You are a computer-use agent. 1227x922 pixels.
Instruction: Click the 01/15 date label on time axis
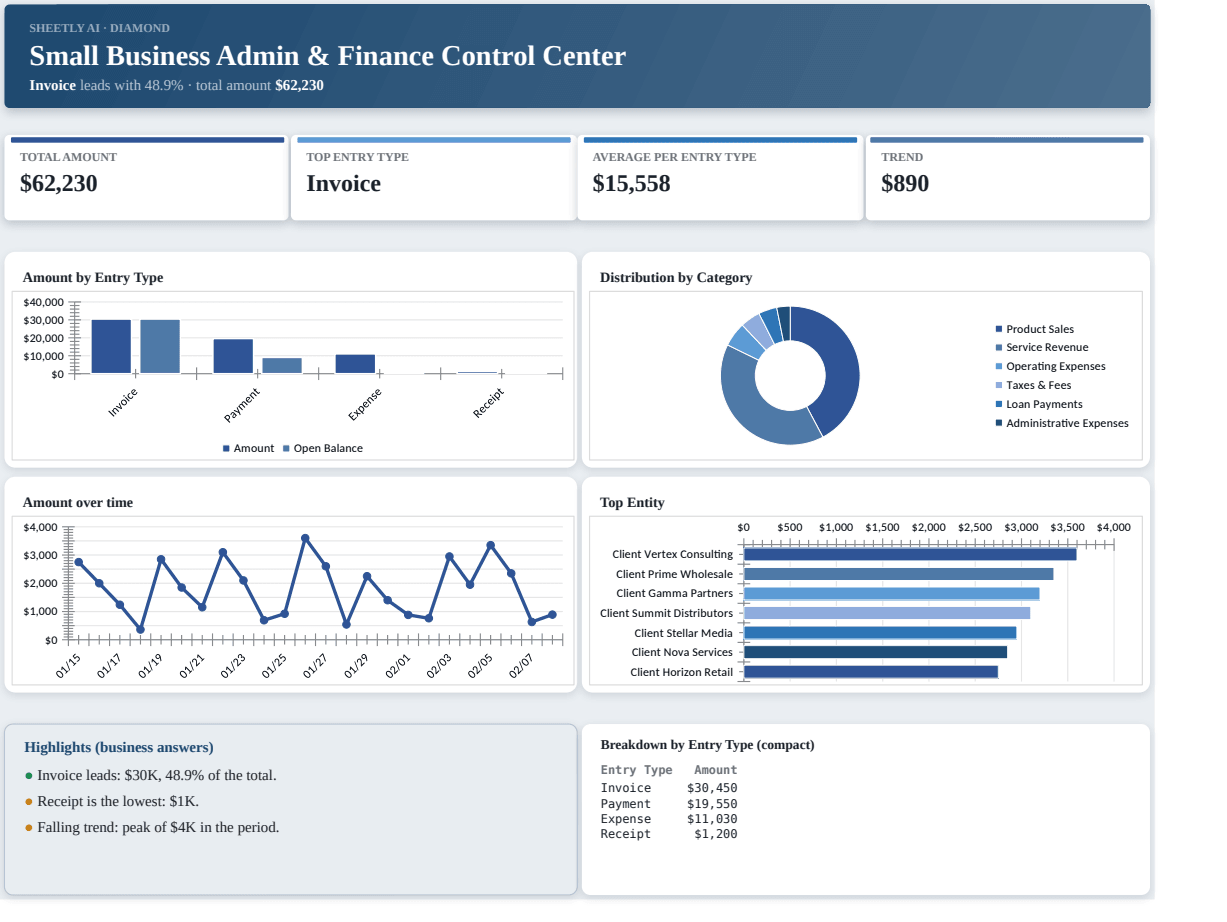click(68, 666)
